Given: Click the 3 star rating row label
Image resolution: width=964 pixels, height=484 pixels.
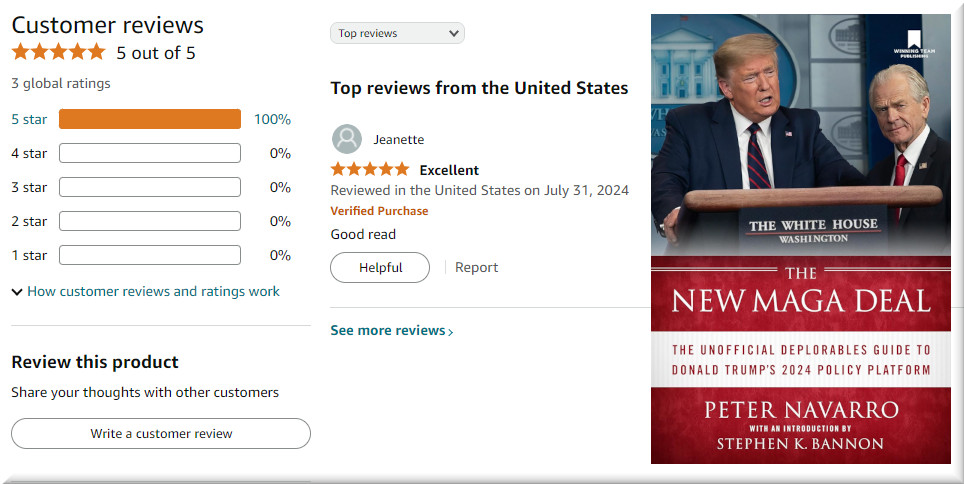Looking at the screenshot, I should point(29,187).
